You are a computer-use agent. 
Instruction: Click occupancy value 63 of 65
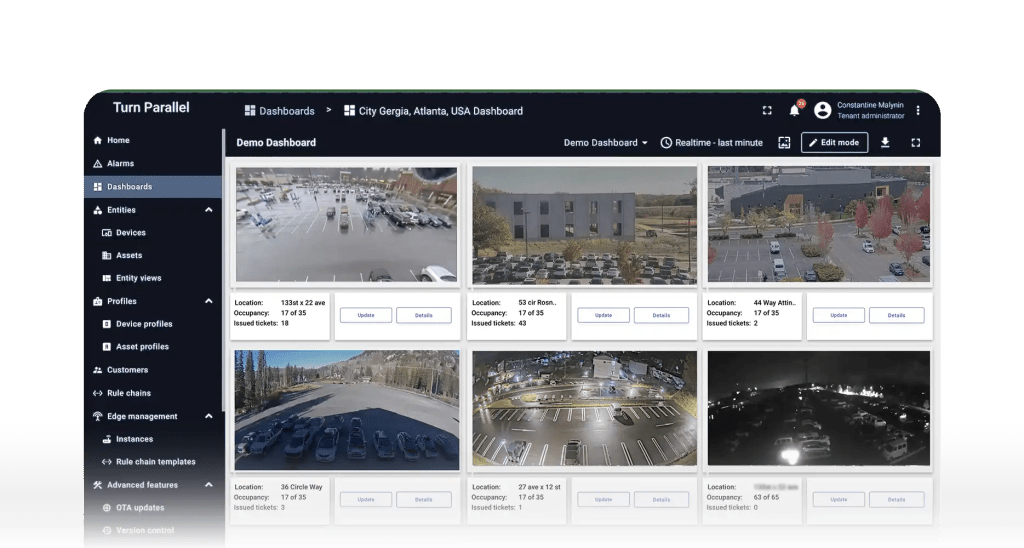[766, 497]
